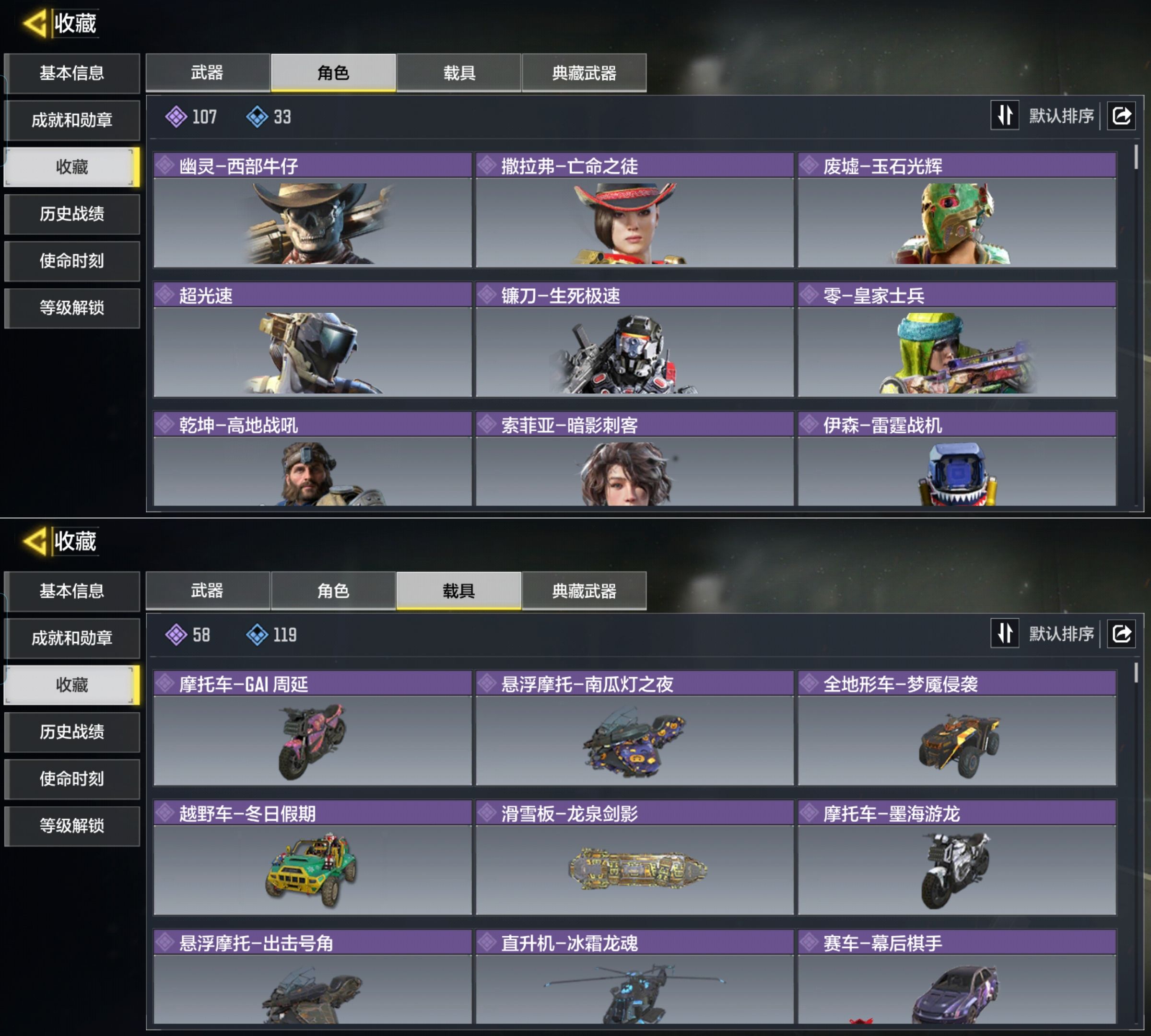Image resolution: width=1151 pixels, height=1036 pixels.
Task: Open 基本信息 in the top sidebar
Action: pyautogui.click(x=72, y=73)
